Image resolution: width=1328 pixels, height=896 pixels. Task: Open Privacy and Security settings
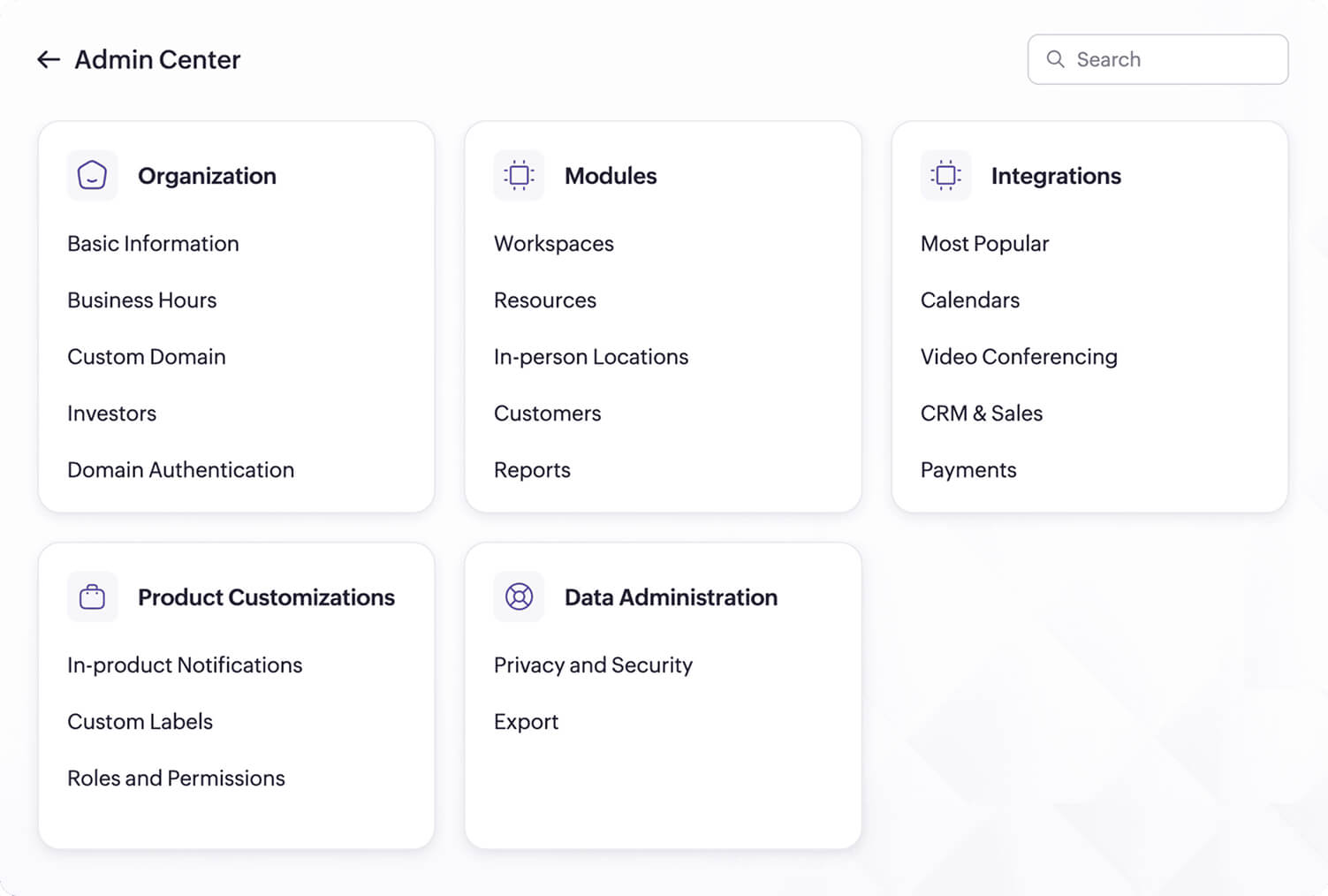click(x=593, y=664)
